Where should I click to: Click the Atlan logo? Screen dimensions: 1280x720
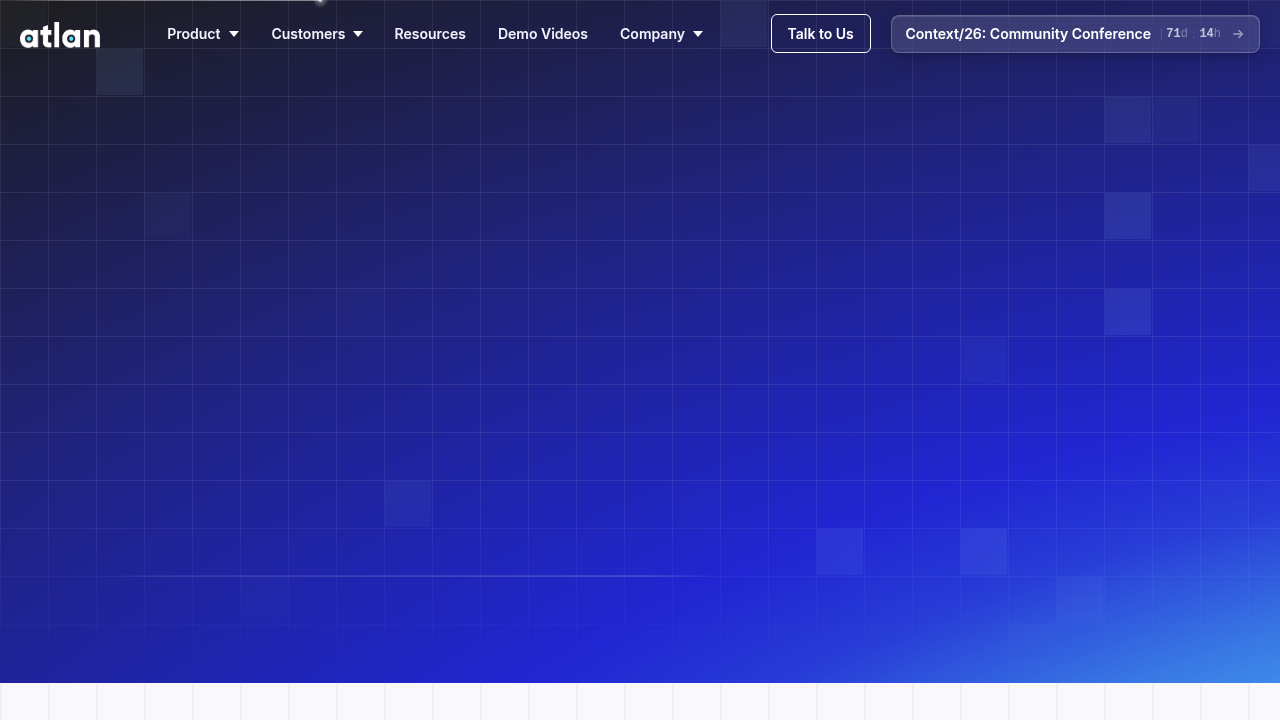pyautogui.click(x=60, y=36)
